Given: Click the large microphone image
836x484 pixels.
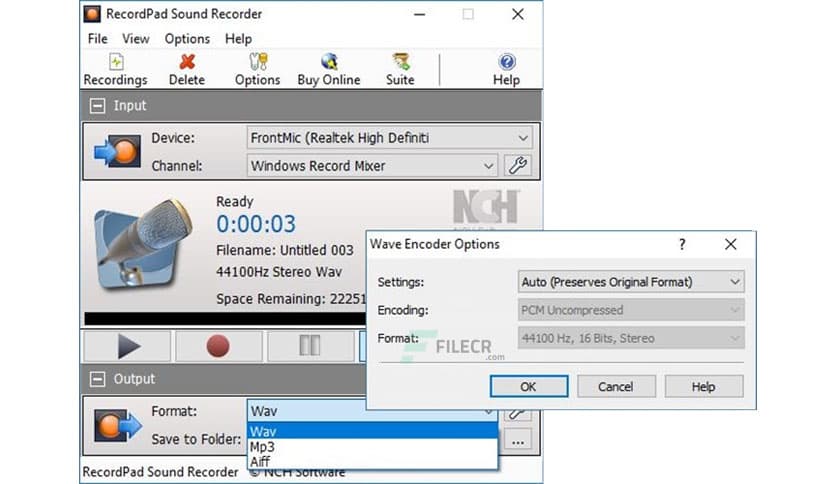Looking at the screenshot, I should pos(143,244).
